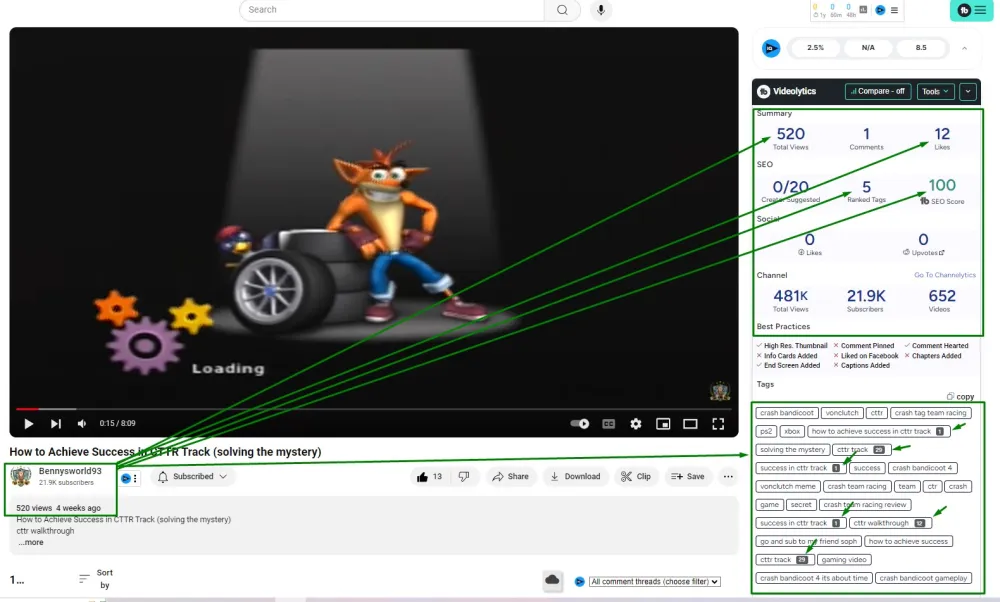
Task: Save the video to a playlist
Action: (688, 477)
